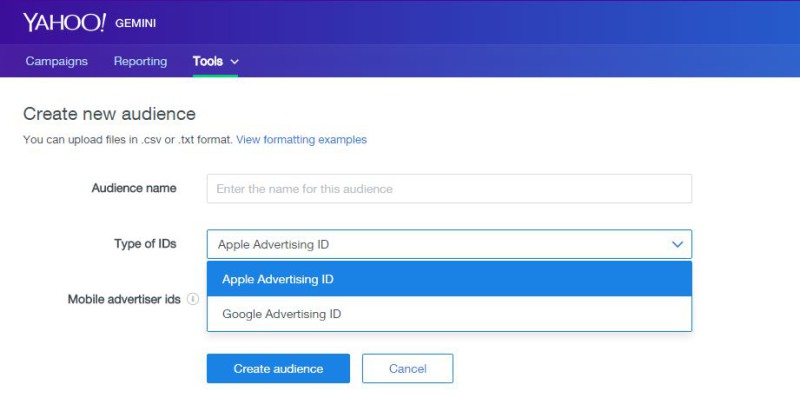The image size is (800, 418).
Task: Go to the Reporting section
Action: 140,61
